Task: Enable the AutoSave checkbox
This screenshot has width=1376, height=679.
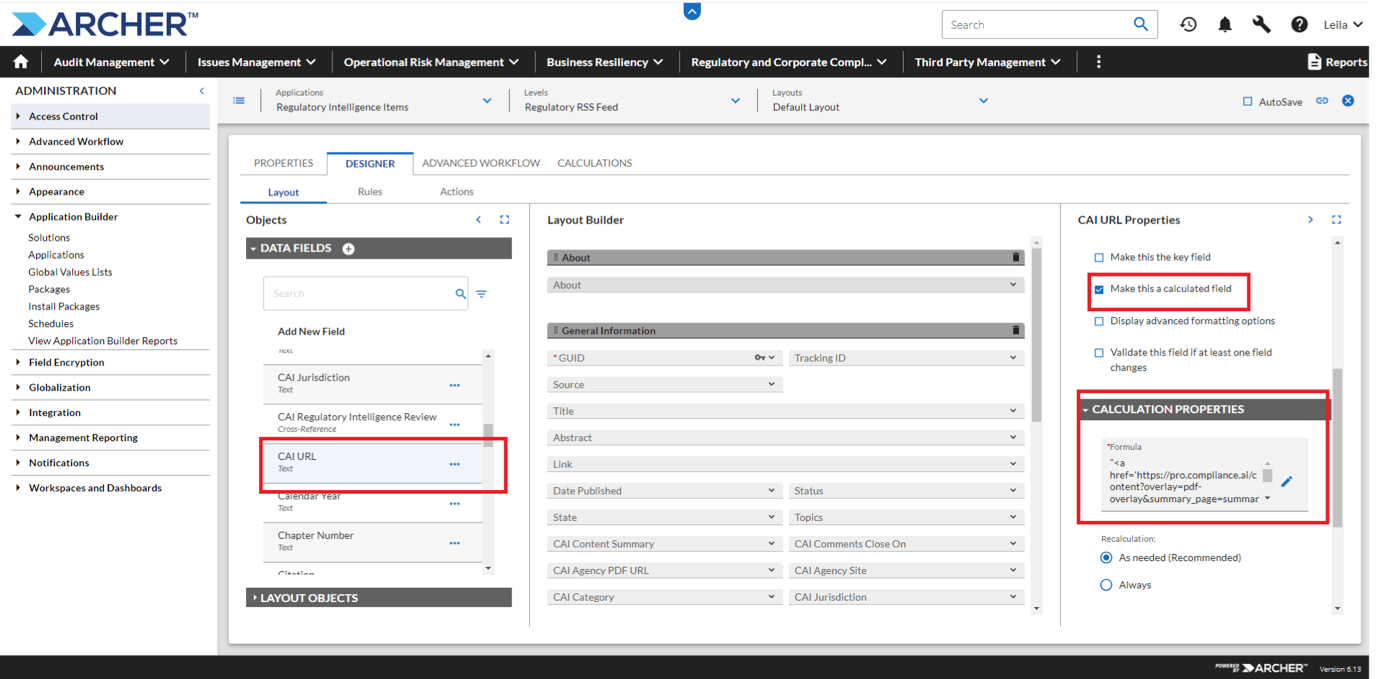Action: click(1247, 102)
